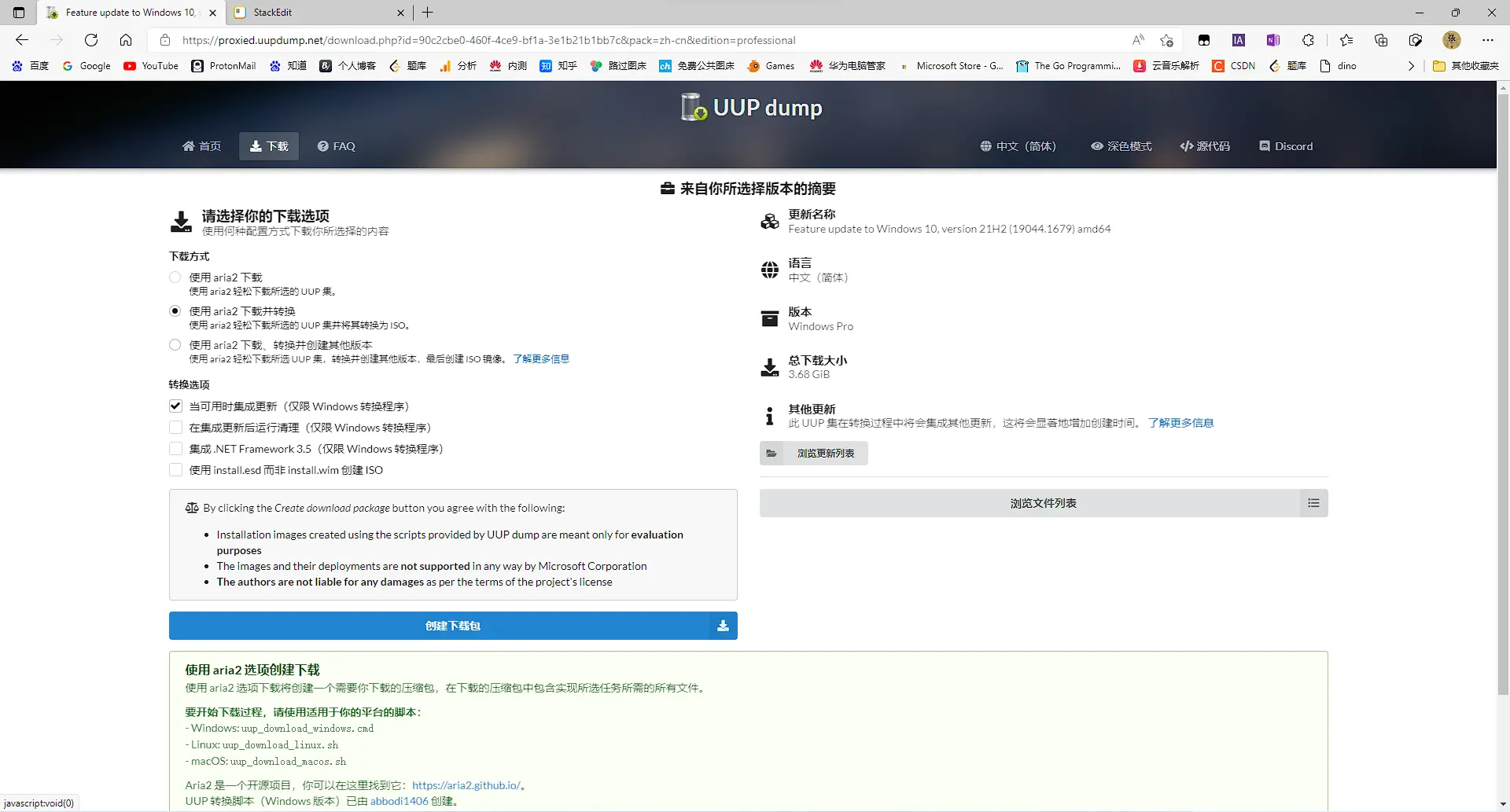1510x812 pixels.
Task: Open a new browser tab
Action: tap(428, 13)
